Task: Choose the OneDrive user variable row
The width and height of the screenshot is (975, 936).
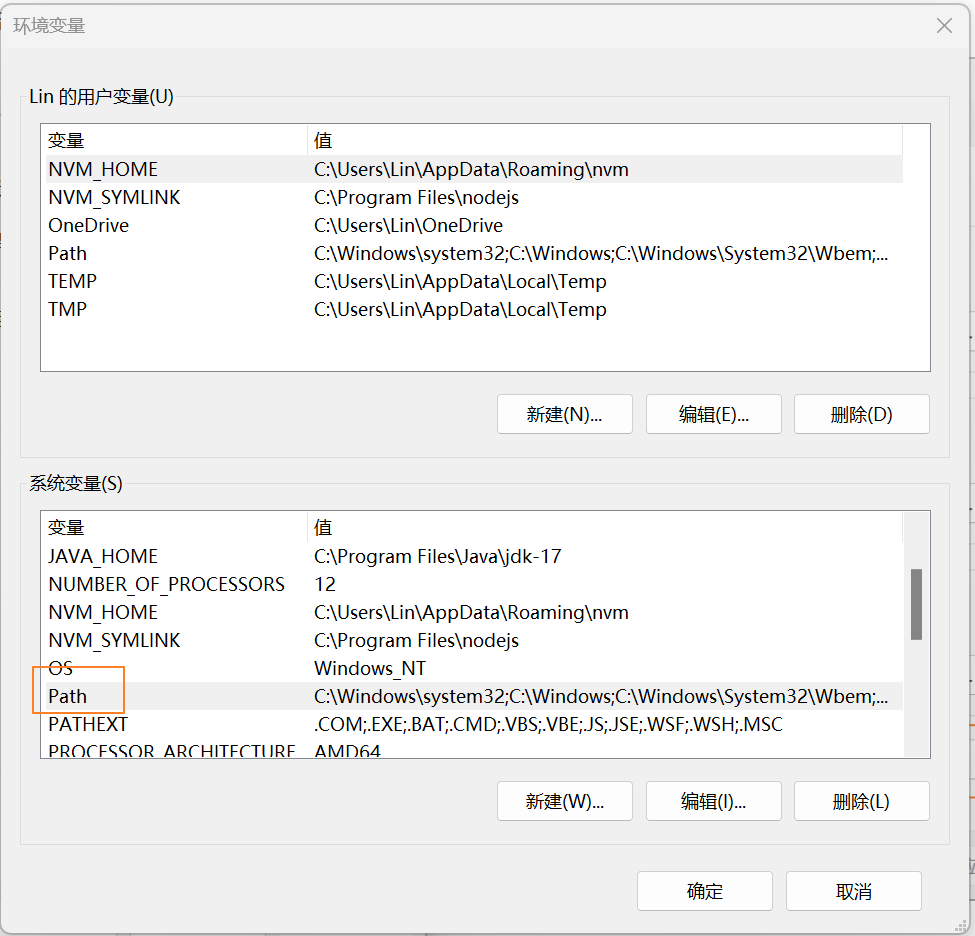Action: point(88,226)
